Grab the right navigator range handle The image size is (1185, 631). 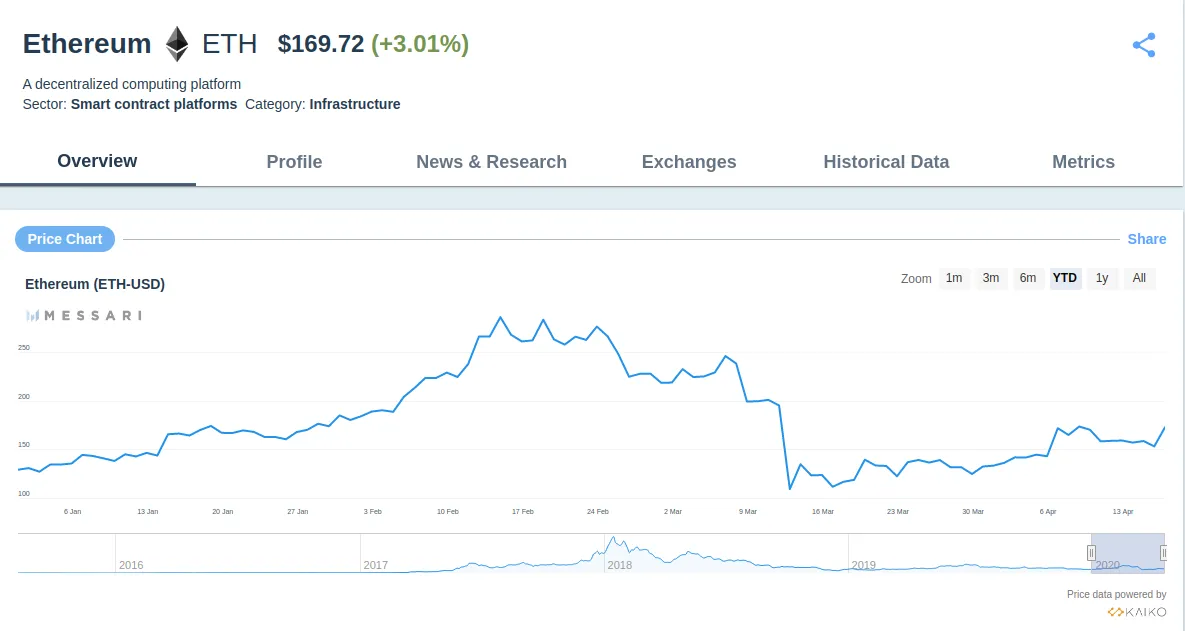[x=1164, y=553]
